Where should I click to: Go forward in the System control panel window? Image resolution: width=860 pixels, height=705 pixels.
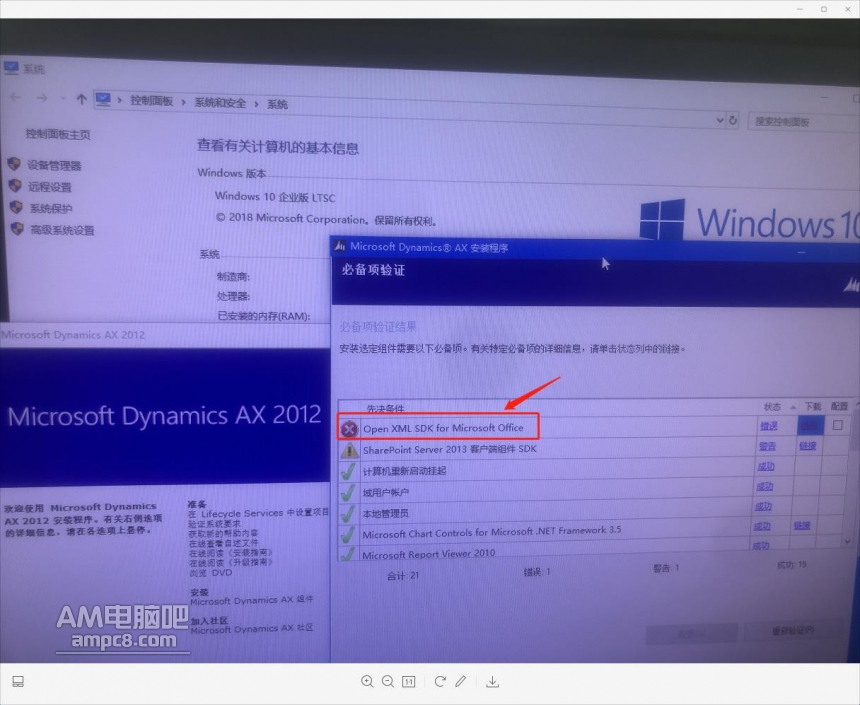pyautogui.click(x=42, y=98)
